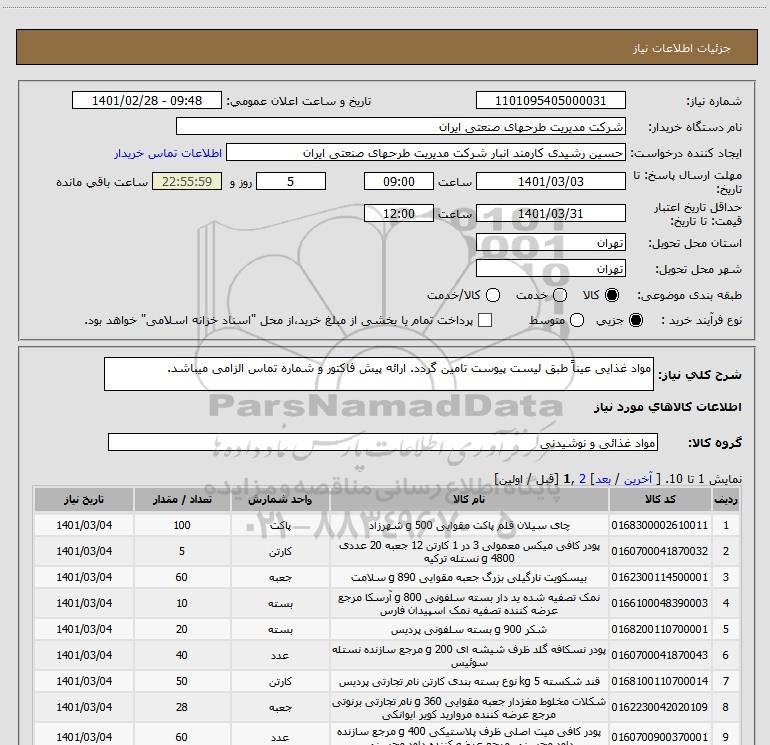Click the remaining time countdown 22:55:59
The height and width of the screenshot is (745, 770).
(187, 181)
